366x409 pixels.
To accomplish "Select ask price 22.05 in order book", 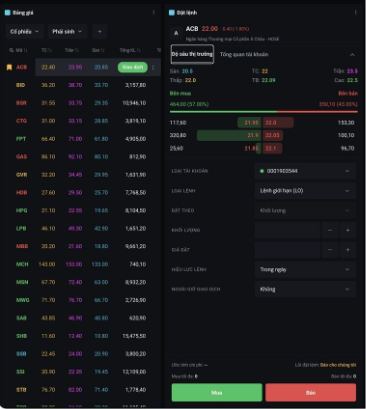I will (x=272, y=135).
